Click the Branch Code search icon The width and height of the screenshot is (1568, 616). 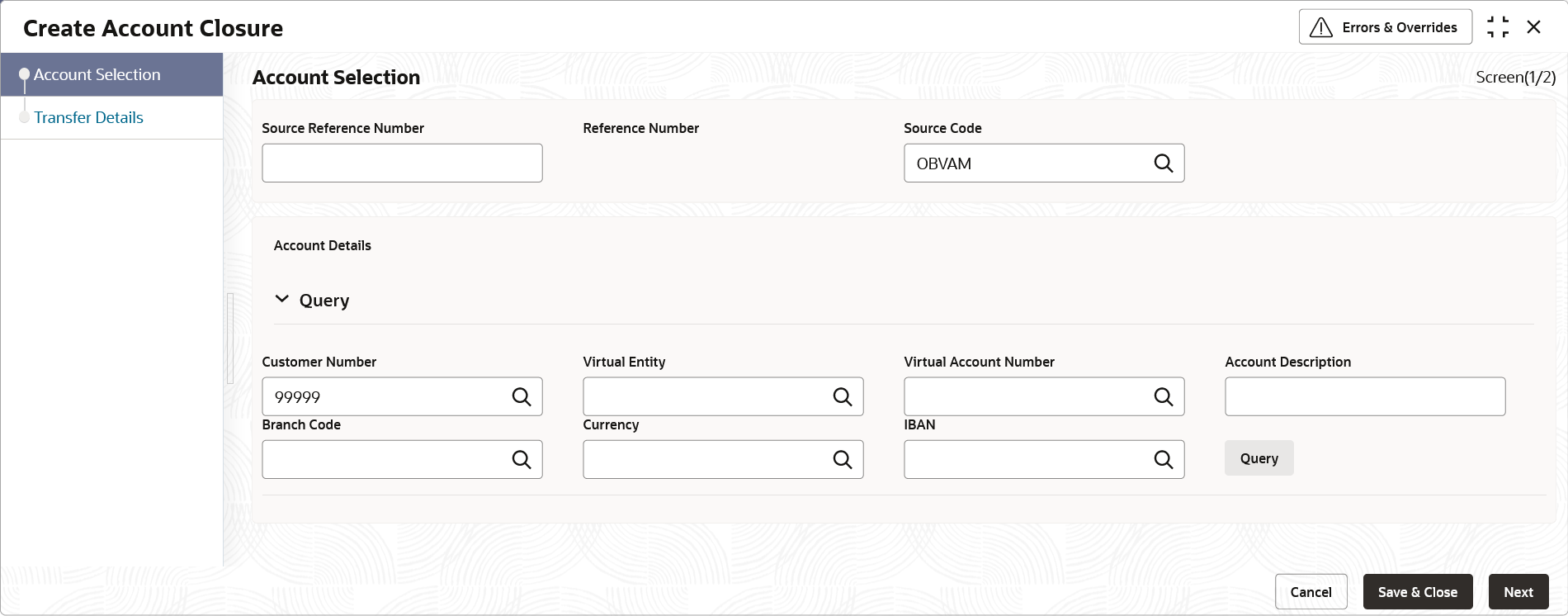521,460
